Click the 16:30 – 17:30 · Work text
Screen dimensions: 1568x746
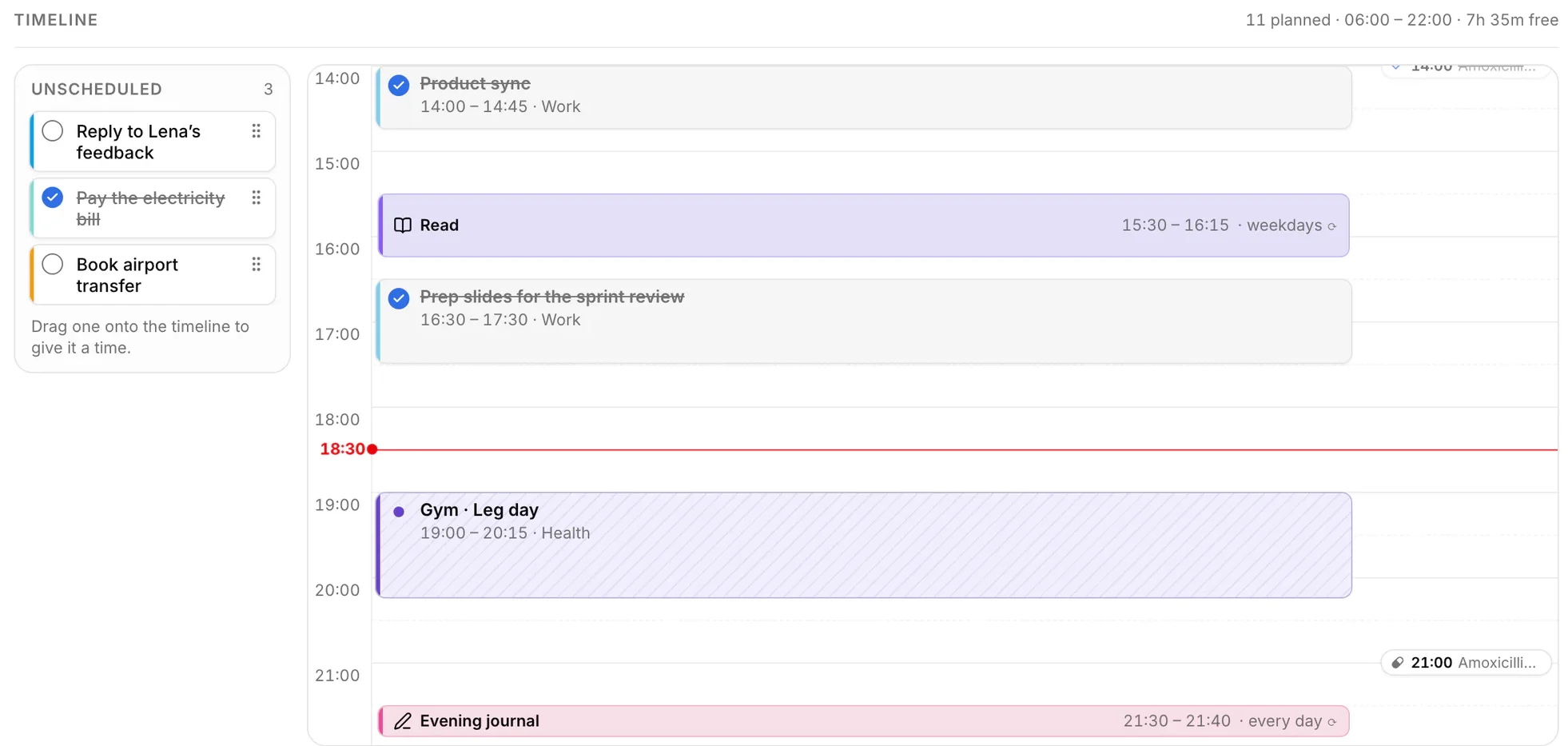click(500, 320)
